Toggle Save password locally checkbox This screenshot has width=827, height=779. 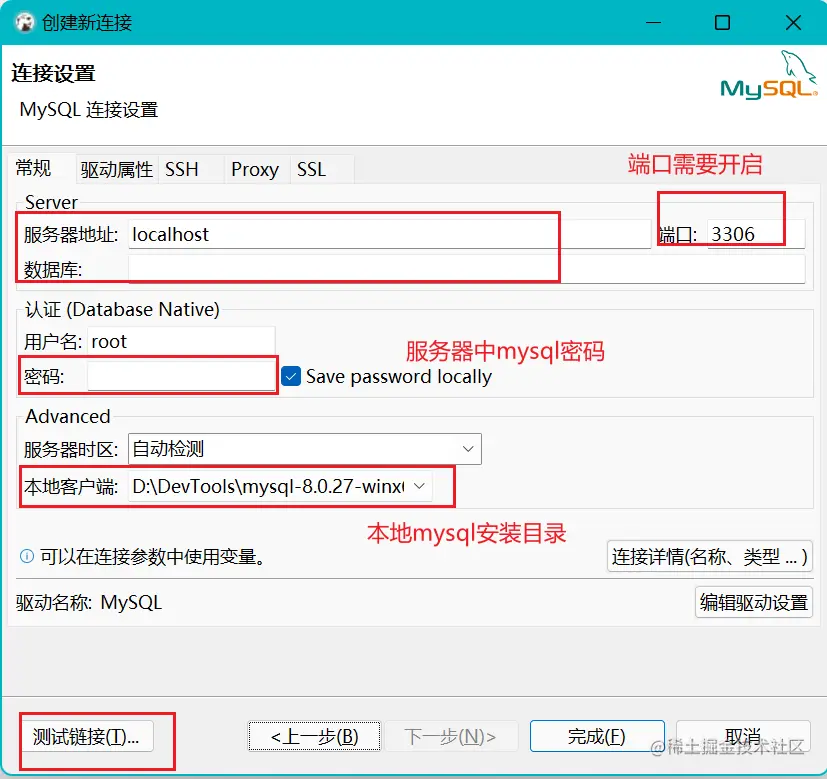291,377
